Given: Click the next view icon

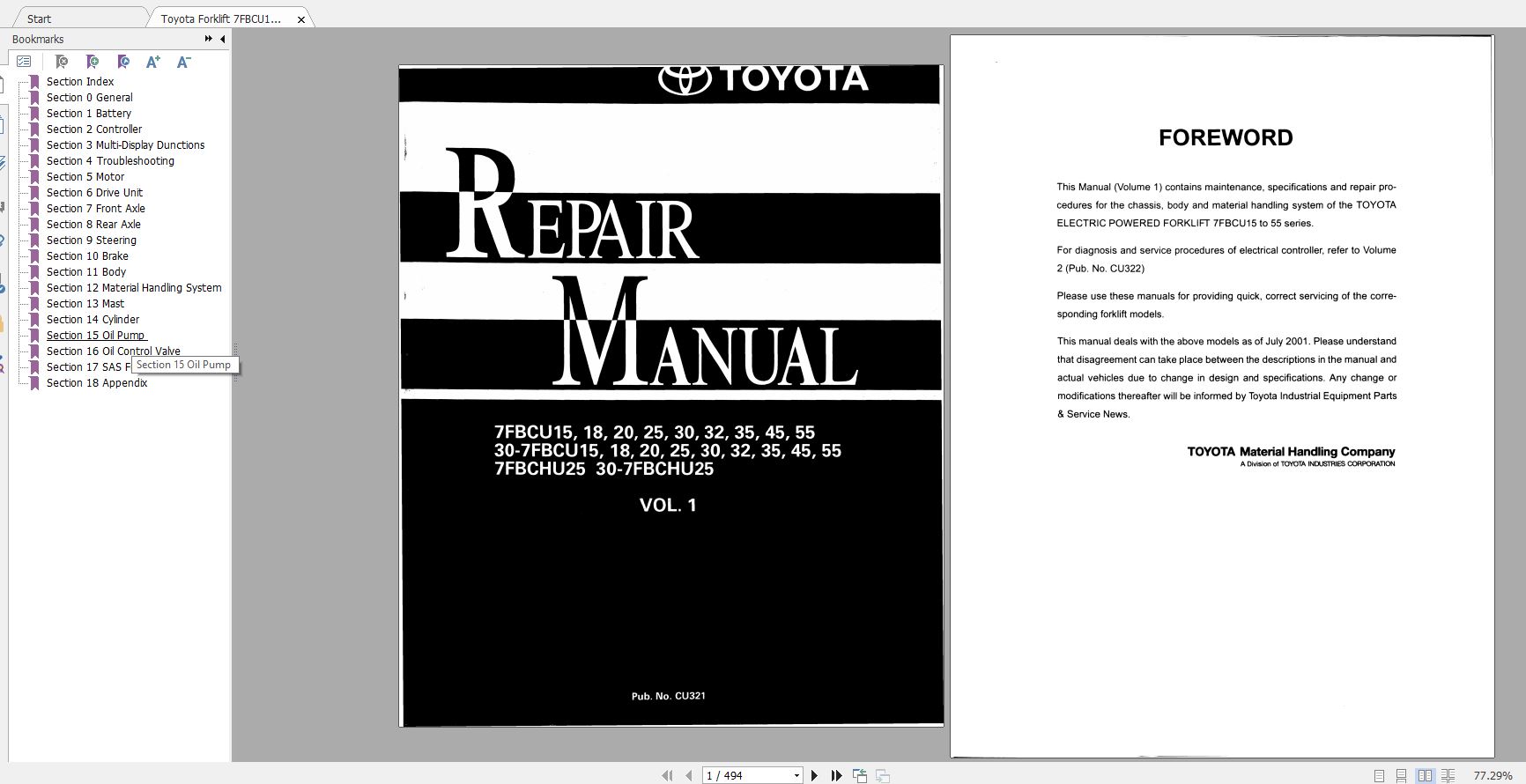Looking at the screenshot, I should [882, 776].
